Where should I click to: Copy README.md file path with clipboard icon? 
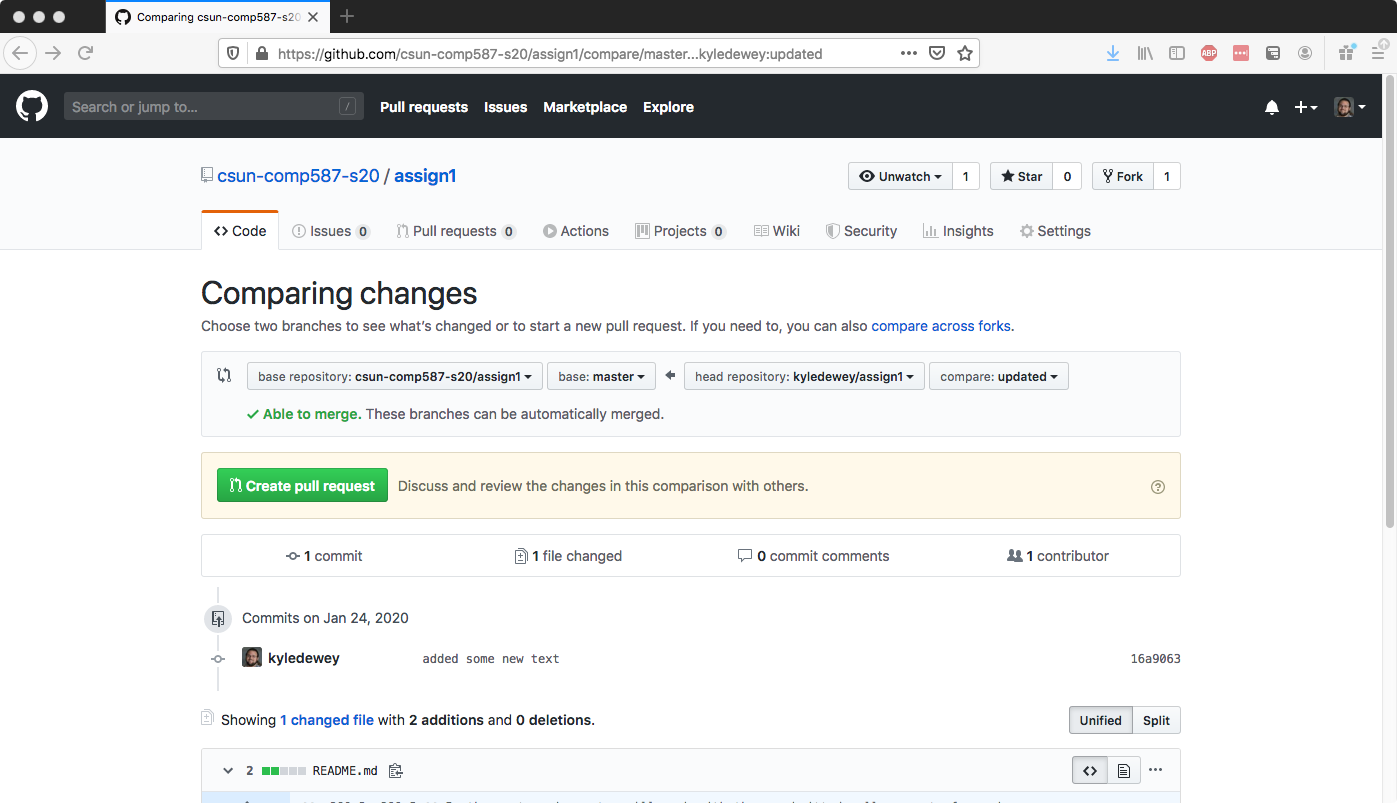click(395, 771)
